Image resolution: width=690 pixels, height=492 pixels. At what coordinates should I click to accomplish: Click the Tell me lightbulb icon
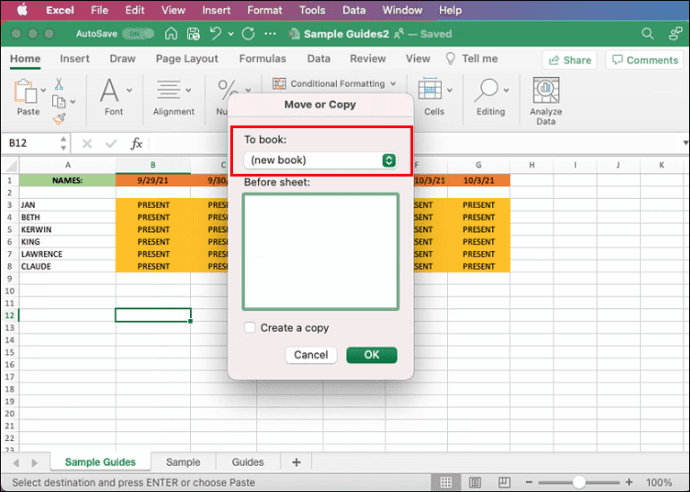point(450,59)
